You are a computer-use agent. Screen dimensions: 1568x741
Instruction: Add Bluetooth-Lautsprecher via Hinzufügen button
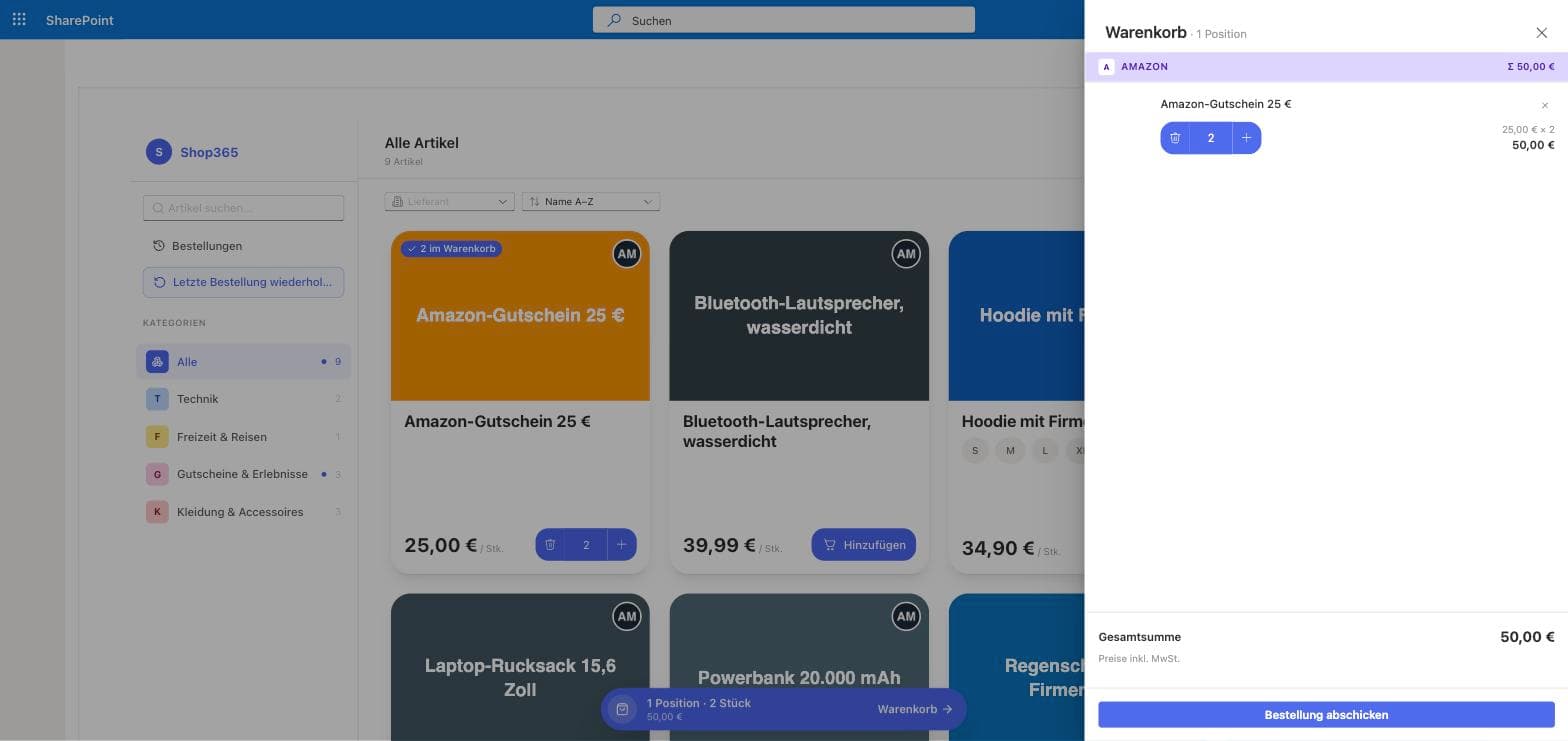(863, 545)
